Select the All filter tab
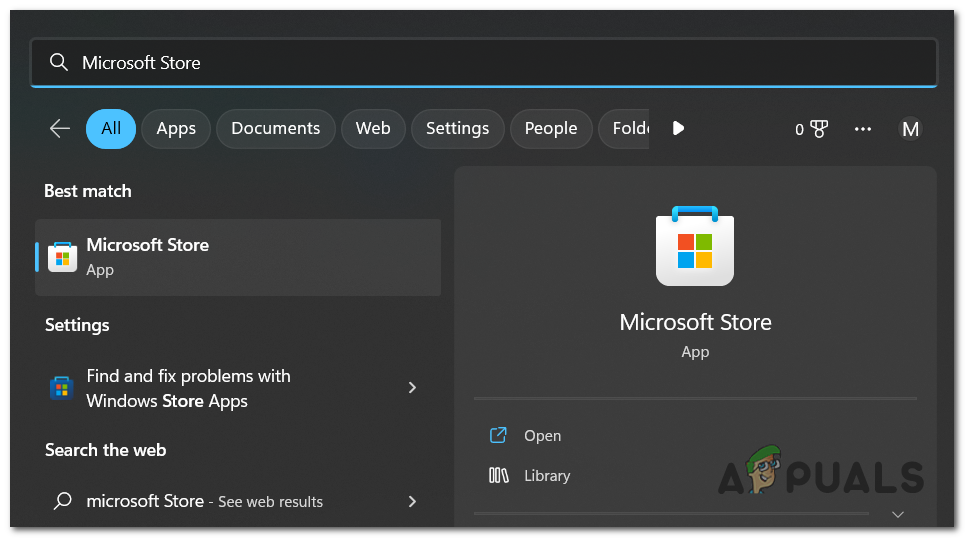This screenshot has height=538, width=965. [x=111, y=129]
